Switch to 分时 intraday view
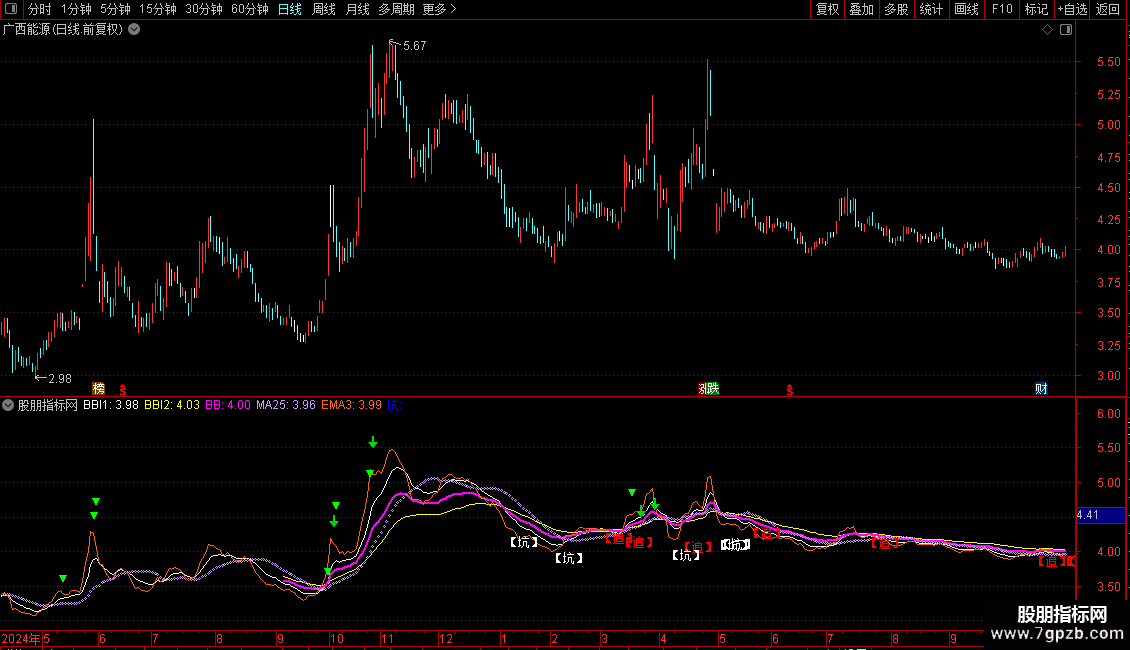 pos(40,9)
